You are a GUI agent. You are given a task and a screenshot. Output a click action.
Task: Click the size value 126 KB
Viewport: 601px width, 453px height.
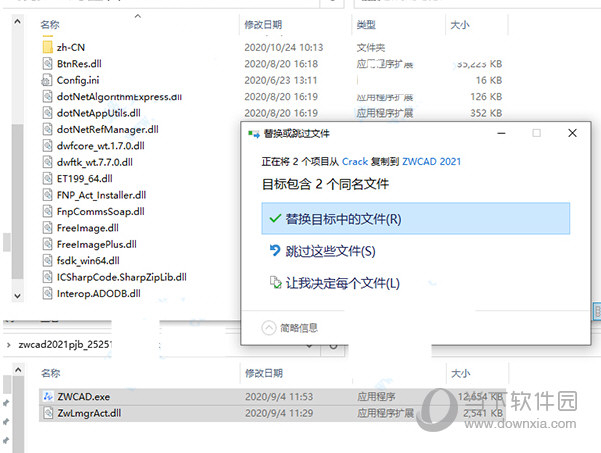pyautogui.click(x=486, y=97)
